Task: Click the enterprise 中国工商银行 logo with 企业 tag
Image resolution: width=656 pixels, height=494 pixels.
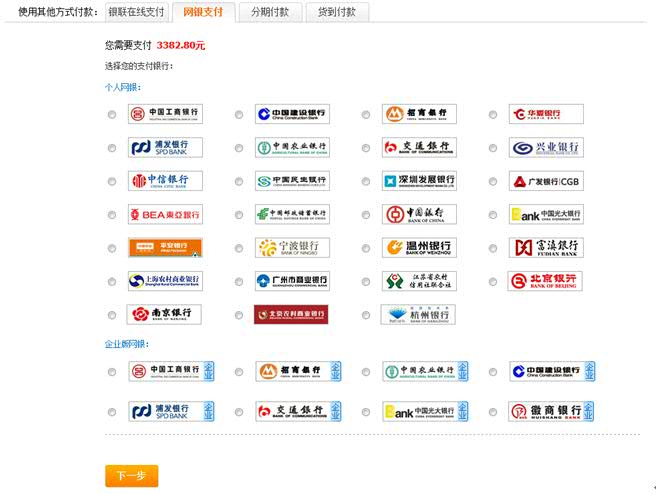Action: pos(171,371)
